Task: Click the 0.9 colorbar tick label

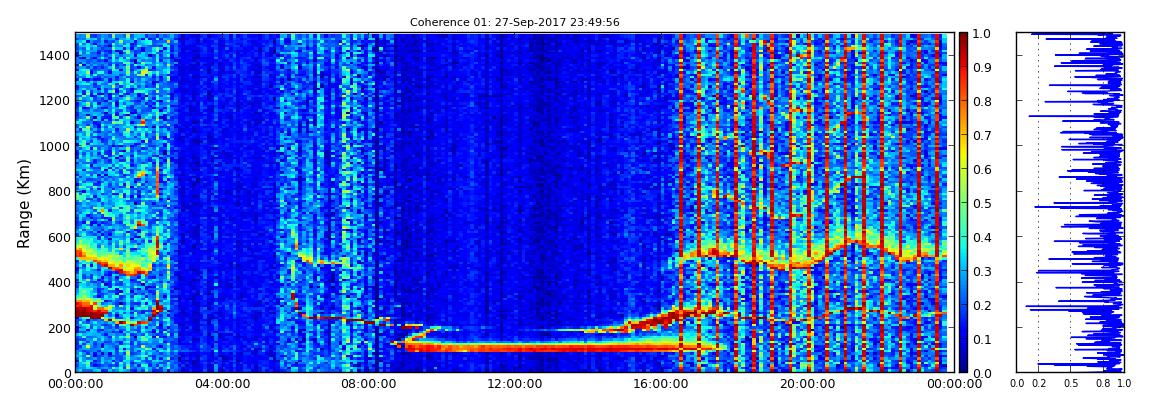Action: coord(981,67)
